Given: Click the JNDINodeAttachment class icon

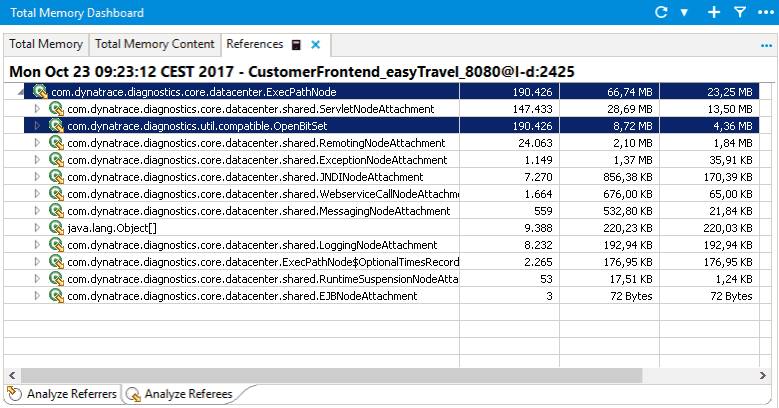Looking at the screenshot, I should [x=56, y=176].
